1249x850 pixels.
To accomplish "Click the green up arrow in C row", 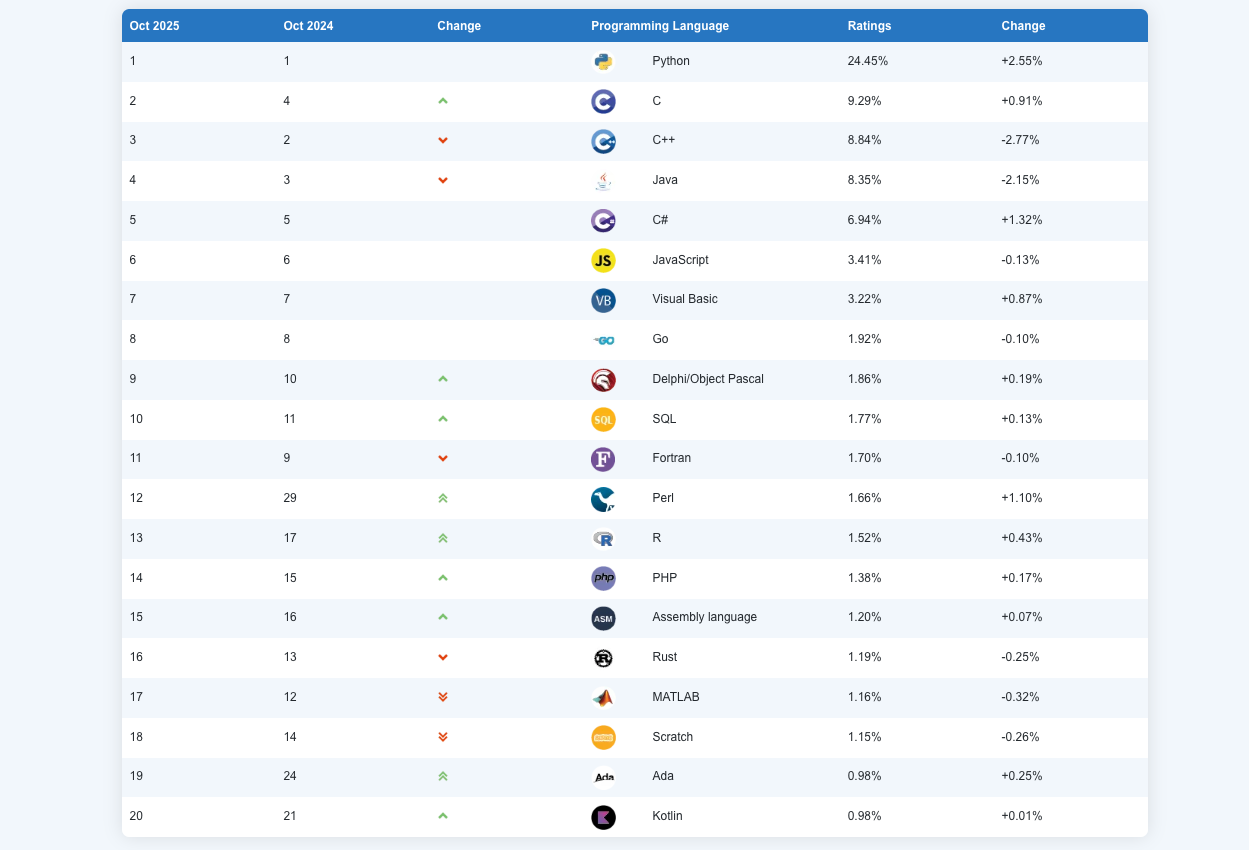I will pyautogui.click(x=443, y=101).
